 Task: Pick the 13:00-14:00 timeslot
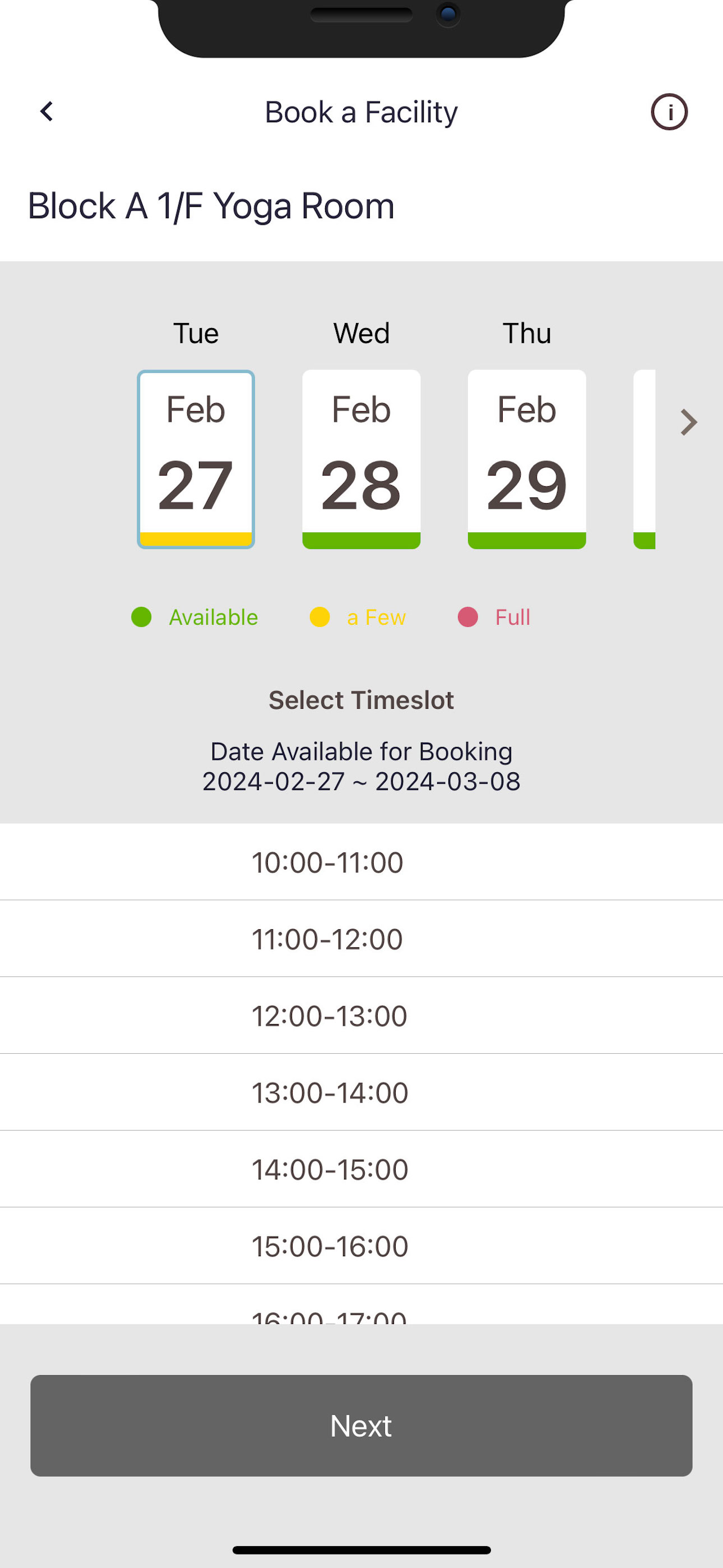click(x=361, y=1092)
